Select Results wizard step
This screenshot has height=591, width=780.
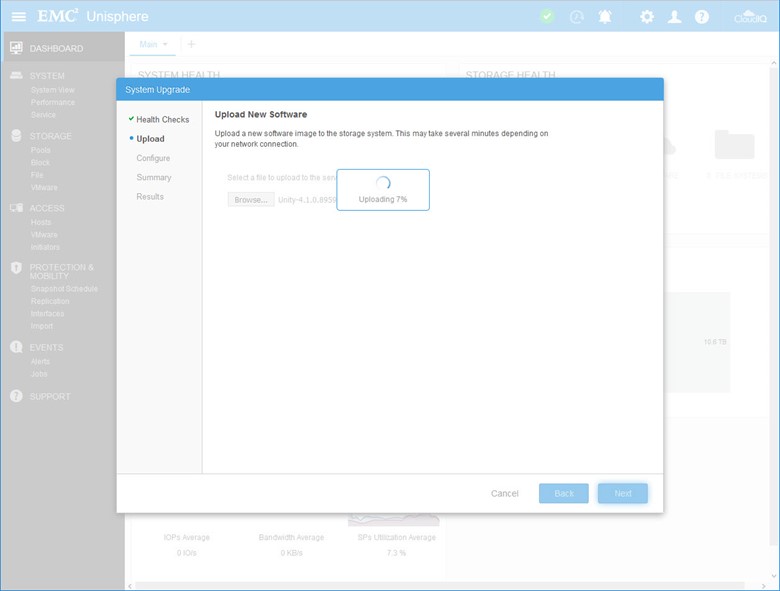pos(150,197)
